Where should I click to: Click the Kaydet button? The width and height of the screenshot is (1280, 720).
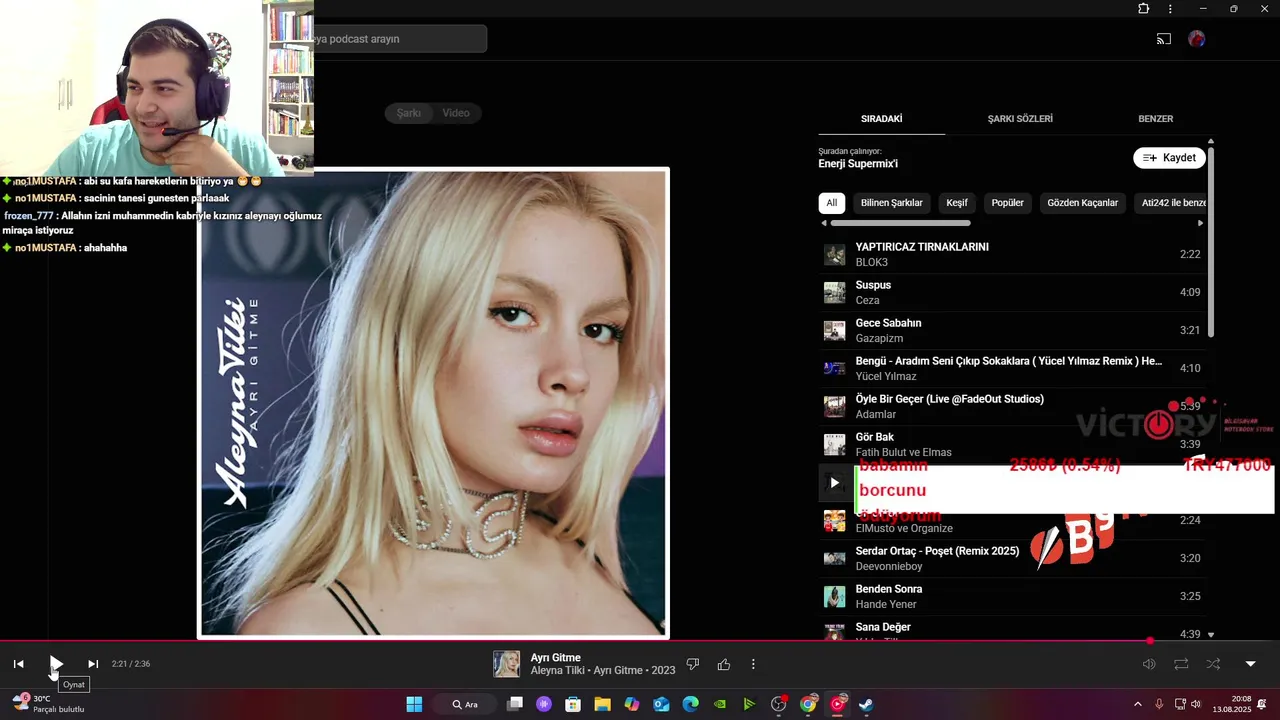pyautogui.click(x=1169, y=158)
